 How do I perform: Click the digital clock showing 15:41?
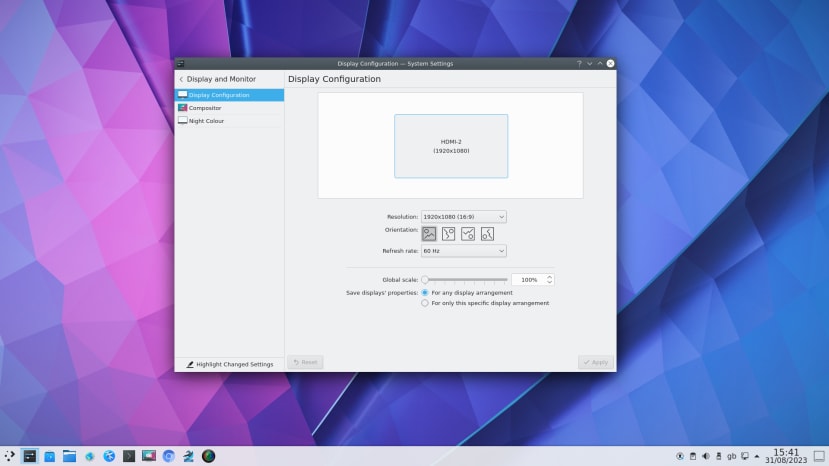point(786,452)
